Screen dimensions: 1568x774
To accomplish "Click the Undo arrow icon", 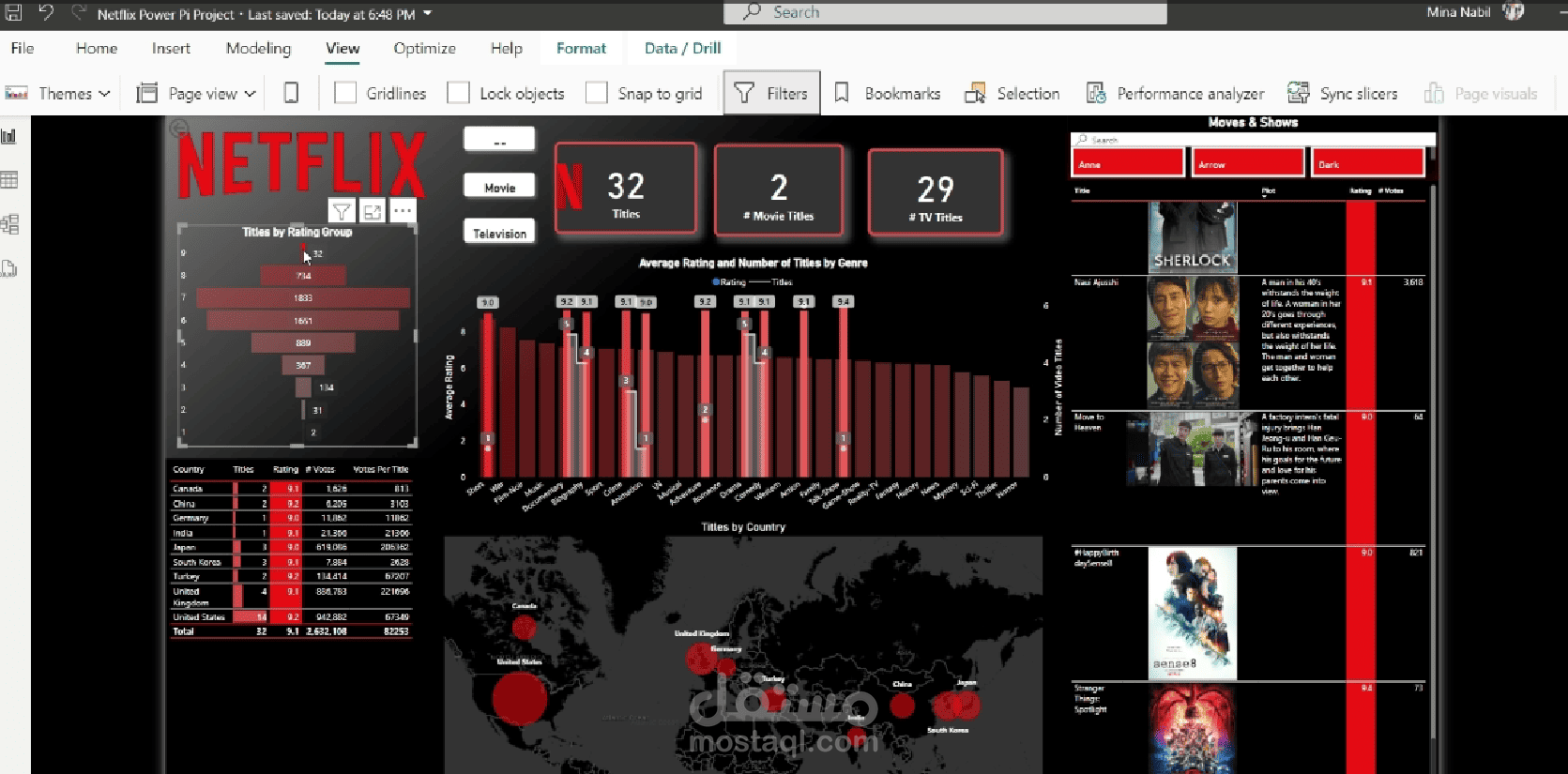I will (x=45, y=13).
